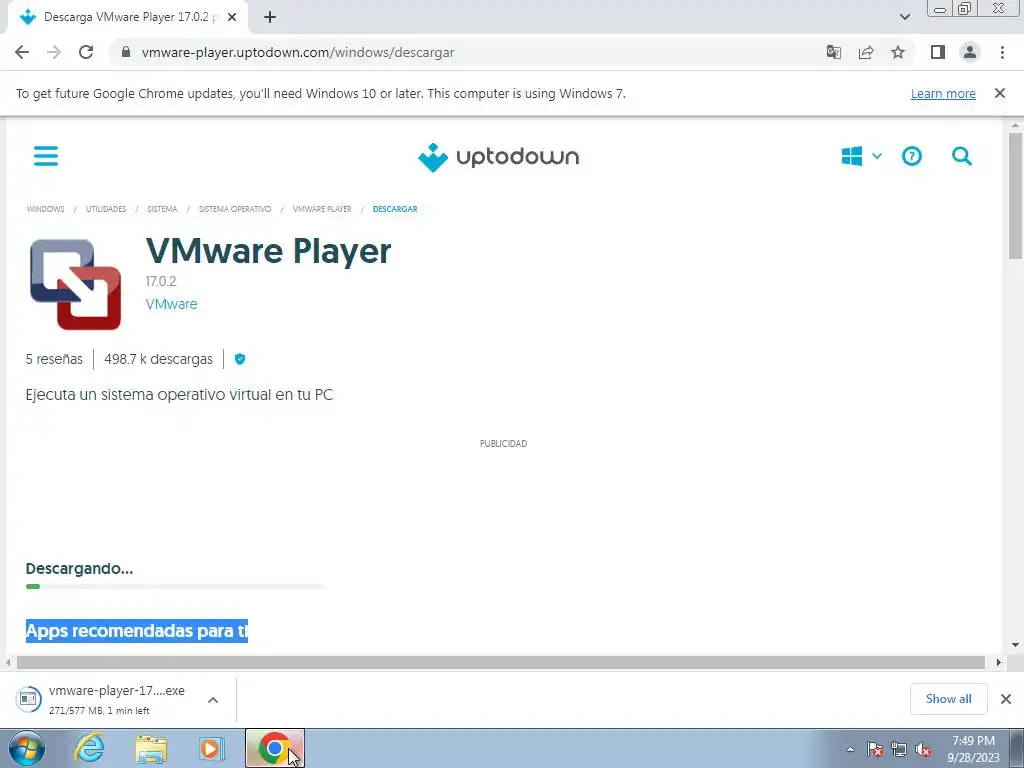Open a new tab

click(x=270, y=17)
